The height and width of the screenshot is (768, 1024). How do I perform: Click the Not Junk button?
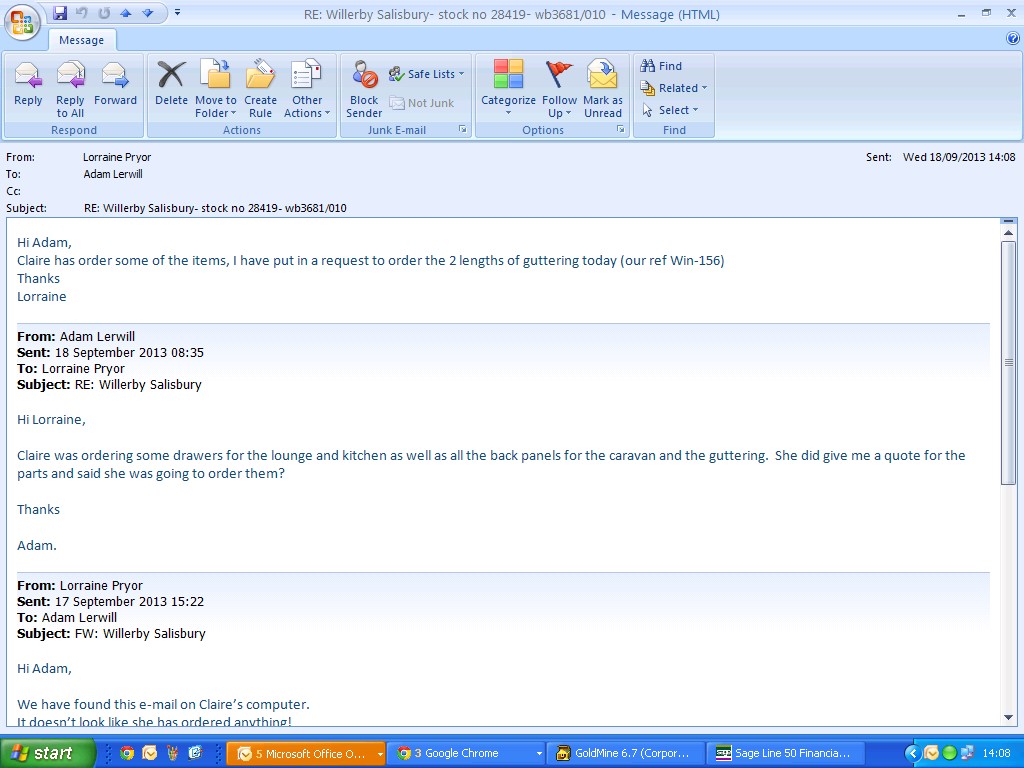click(x=421, y=103)
